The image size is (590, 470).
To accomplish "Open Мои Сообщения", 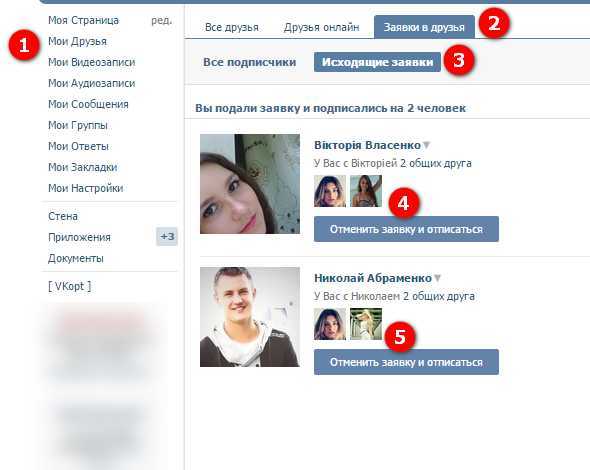I will click(88, 104).
